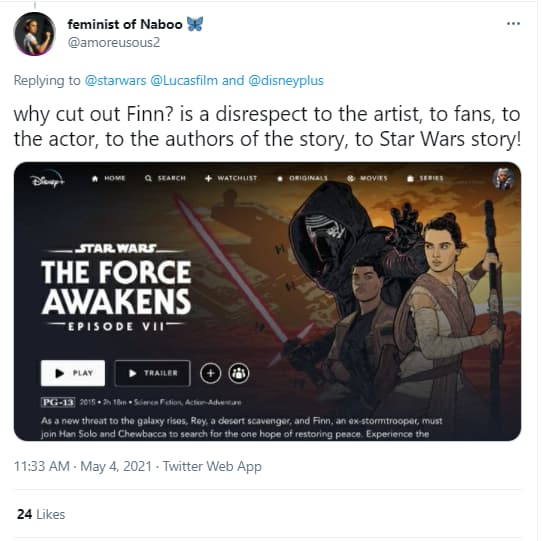Open the 24 Likes list
This screenshot has width=542, height=541.
[x=41, y=514]
